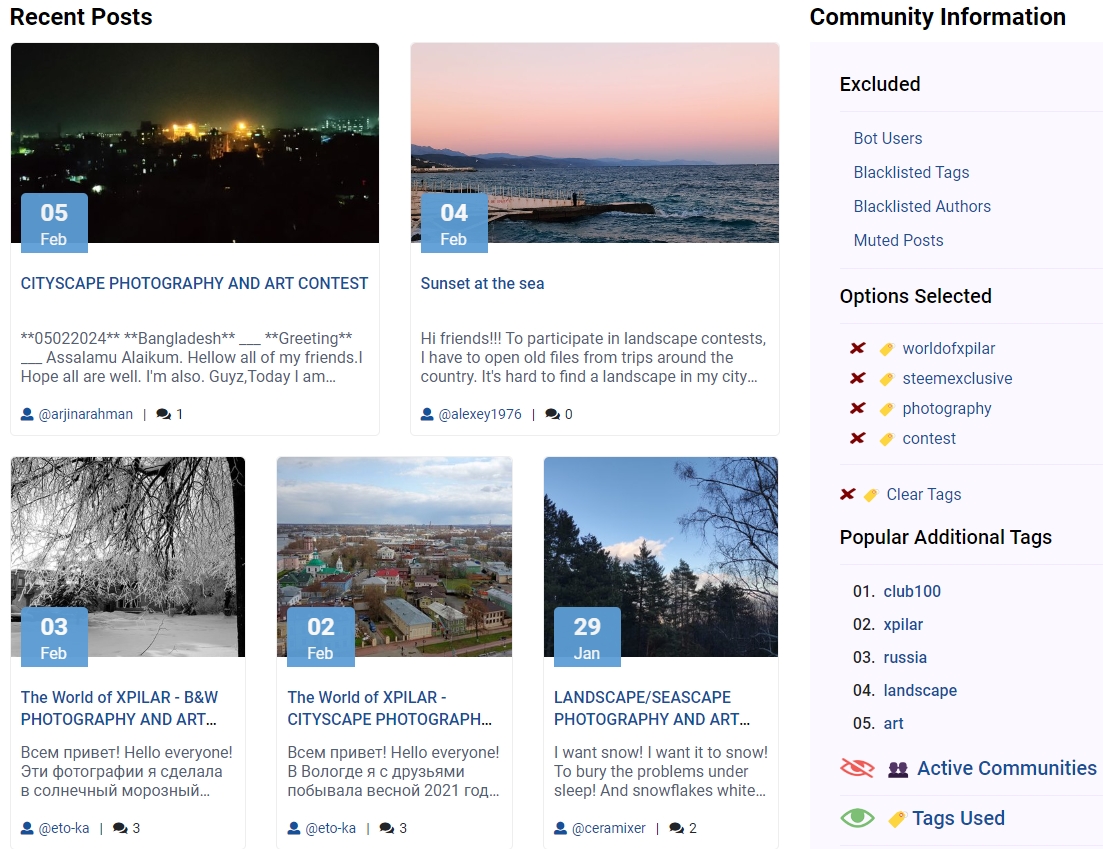Click the comments icon on the @ceramixer post
Image resolution: width=1103 pixels, height=849 pixels.
676,828
